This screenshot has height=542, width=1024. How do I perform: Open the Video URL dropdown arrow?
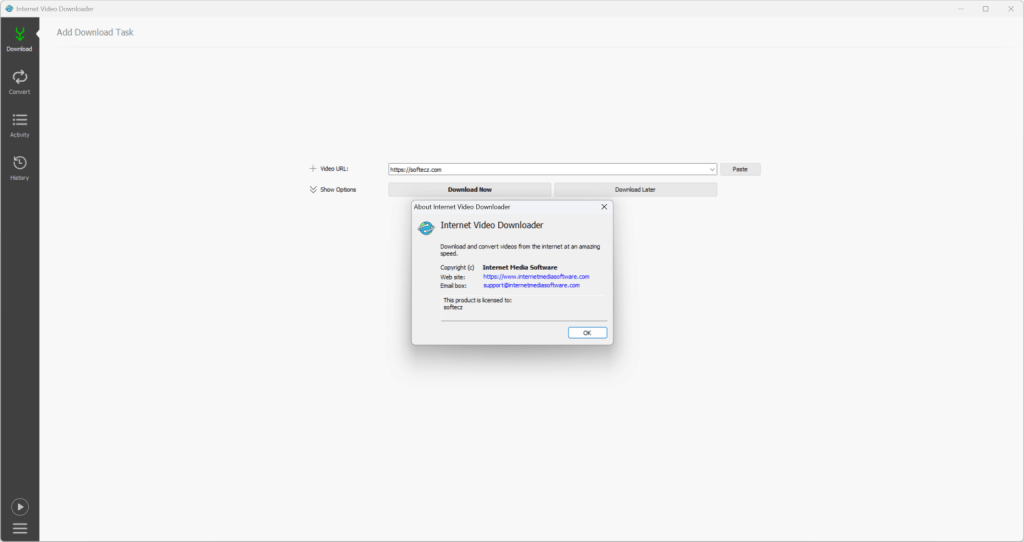tap(712, 170)
